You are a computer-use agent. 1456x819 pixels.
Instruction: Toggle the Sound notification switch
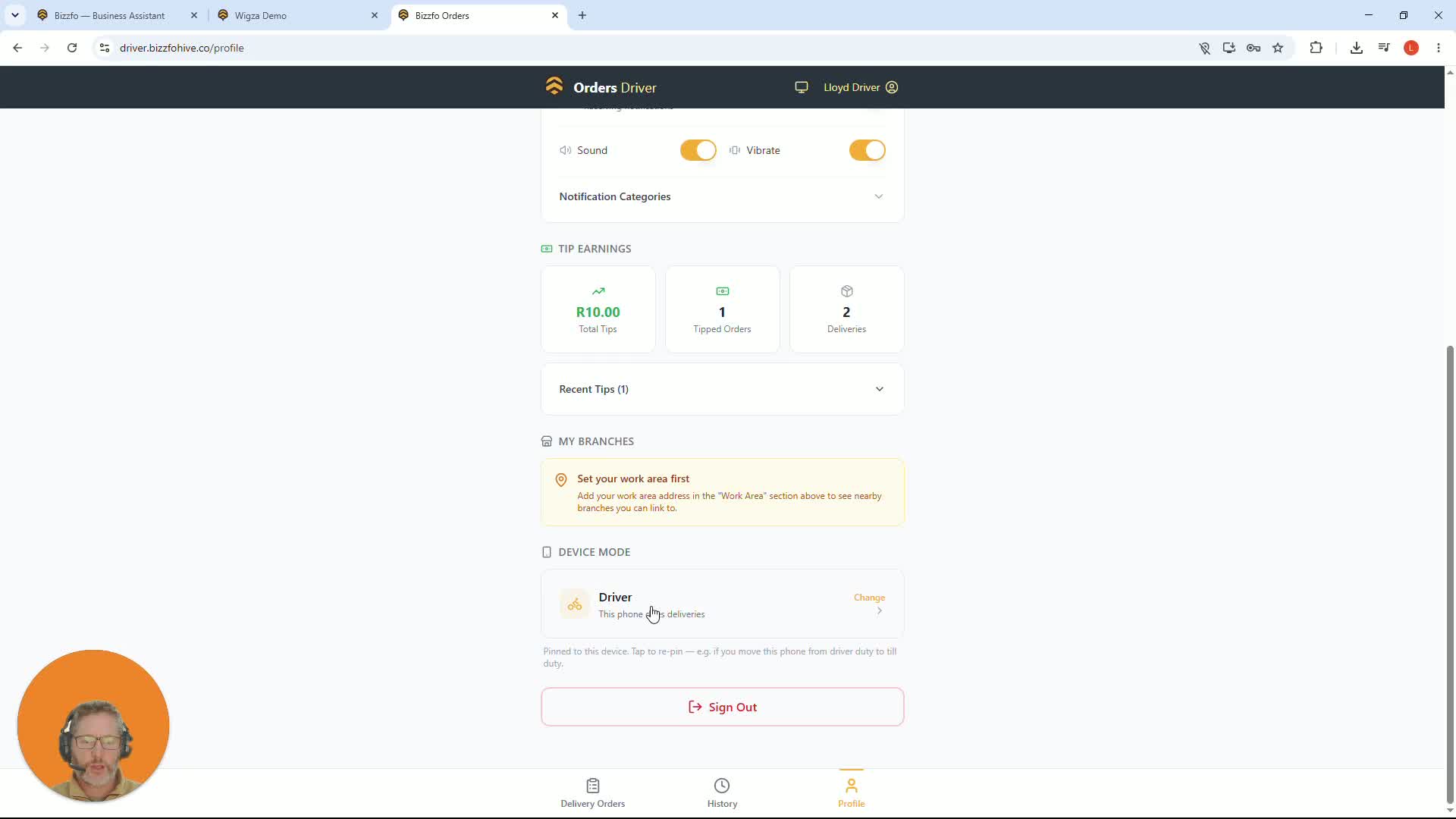click(x=698, y=150)
